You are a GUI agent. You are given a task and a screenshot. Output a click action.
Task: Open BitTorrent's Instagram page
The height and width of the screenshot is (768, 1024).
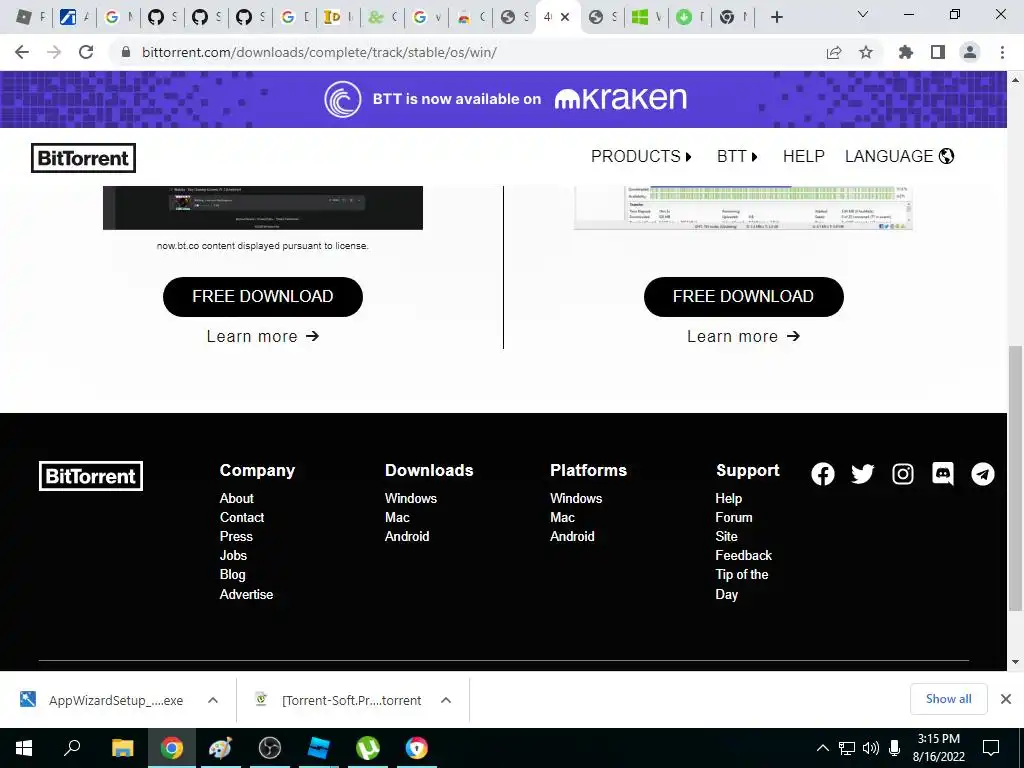[x=903, y=474]
